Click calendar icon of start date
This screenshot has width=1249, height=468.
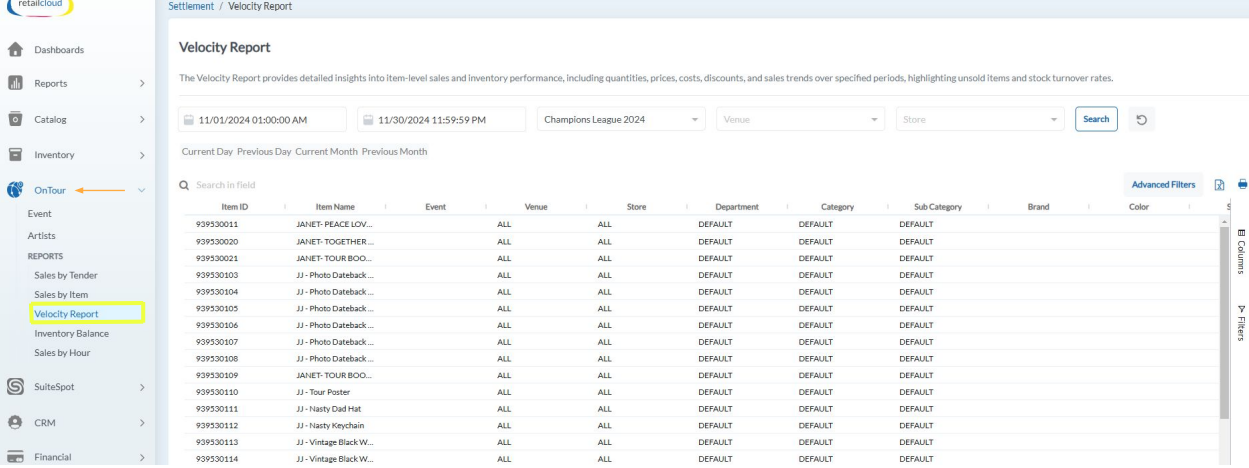(189, 120)
